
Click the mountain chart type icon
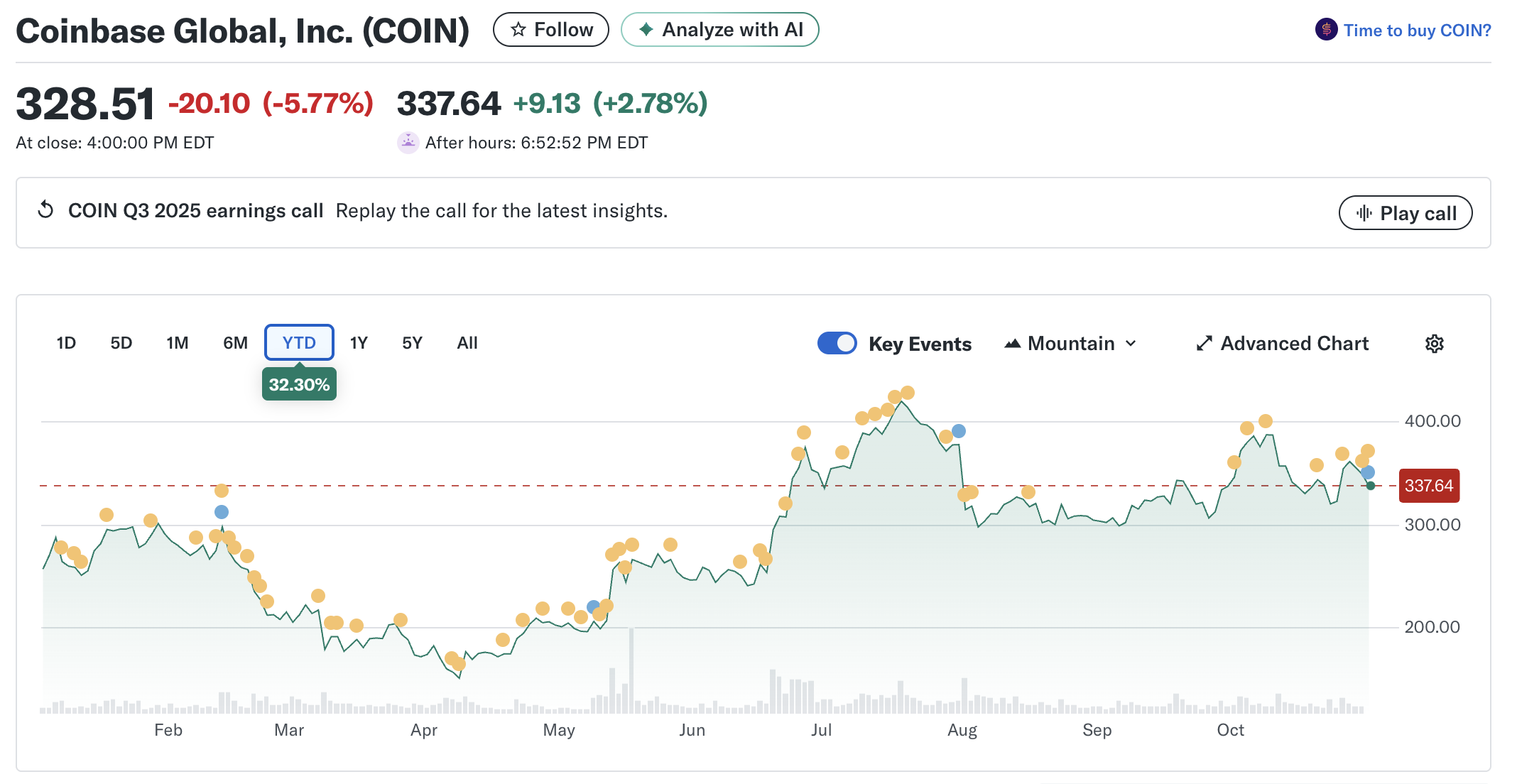point(1012,344)
